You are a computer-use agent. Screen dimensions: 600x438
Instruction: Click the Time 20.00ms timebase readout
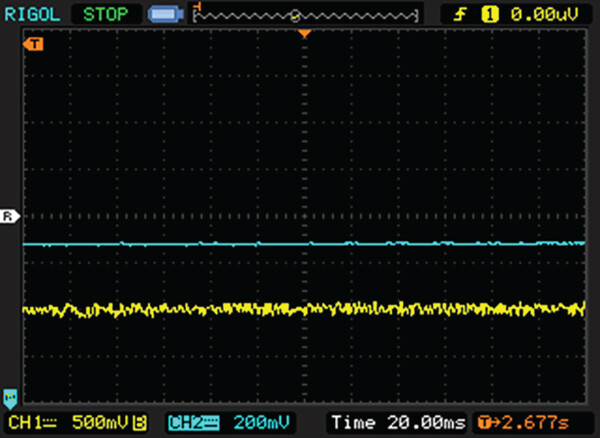398,423
